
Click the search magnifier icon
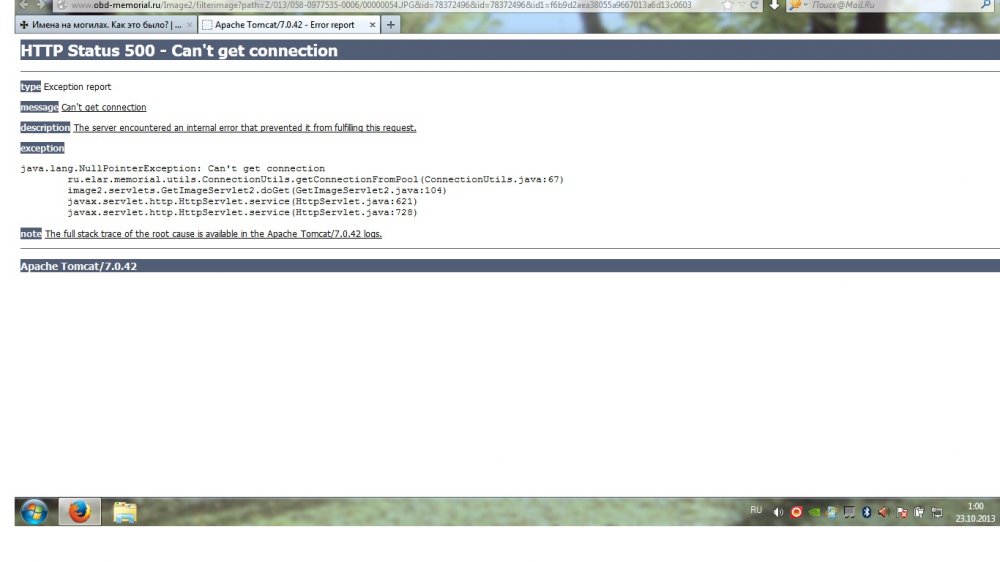[x=986, y=5]
